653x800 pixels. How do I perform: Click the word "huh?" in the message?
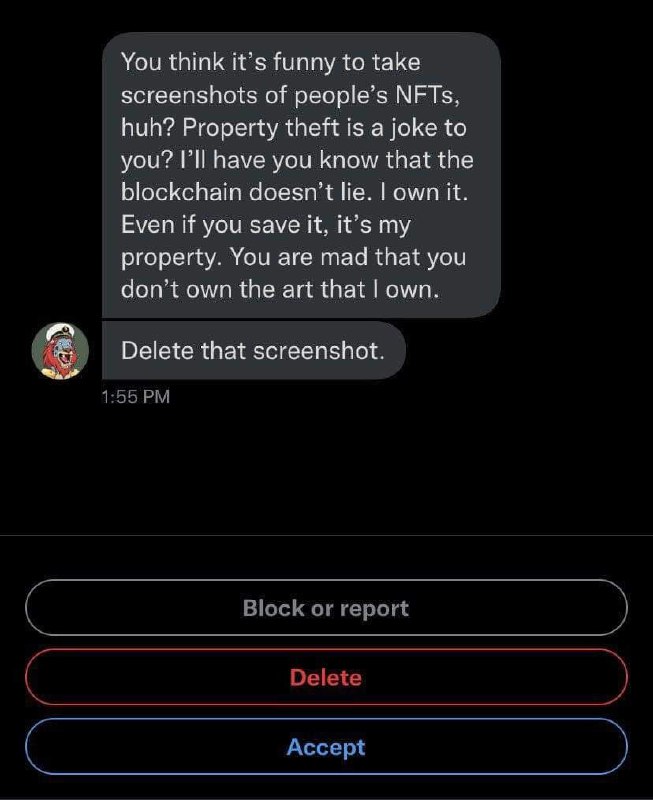point(145,128)
